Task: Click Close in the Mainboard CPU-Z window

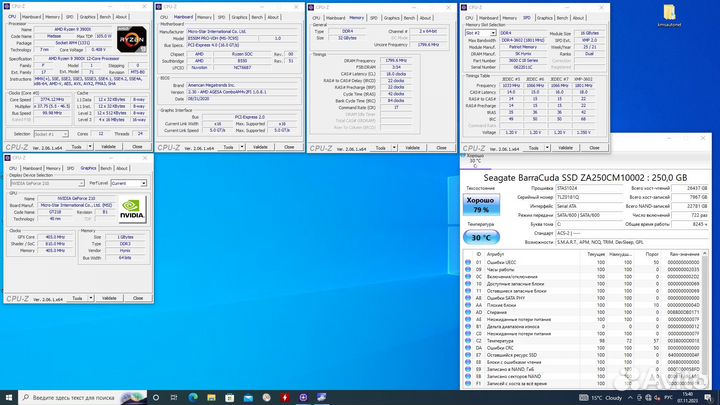Action: tap(289, 147)
